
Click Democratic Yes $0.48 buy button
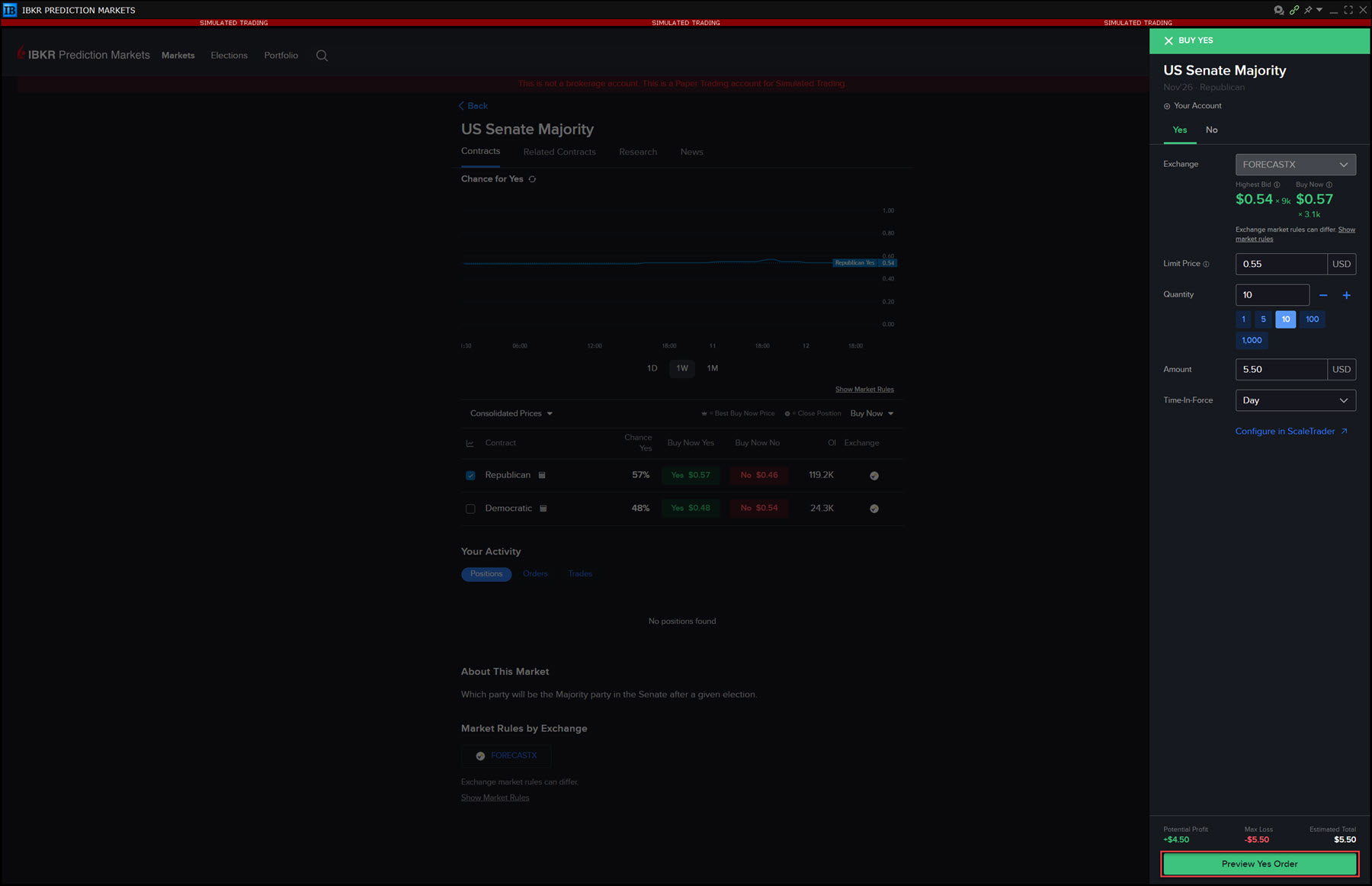click(x=691, y=508)
